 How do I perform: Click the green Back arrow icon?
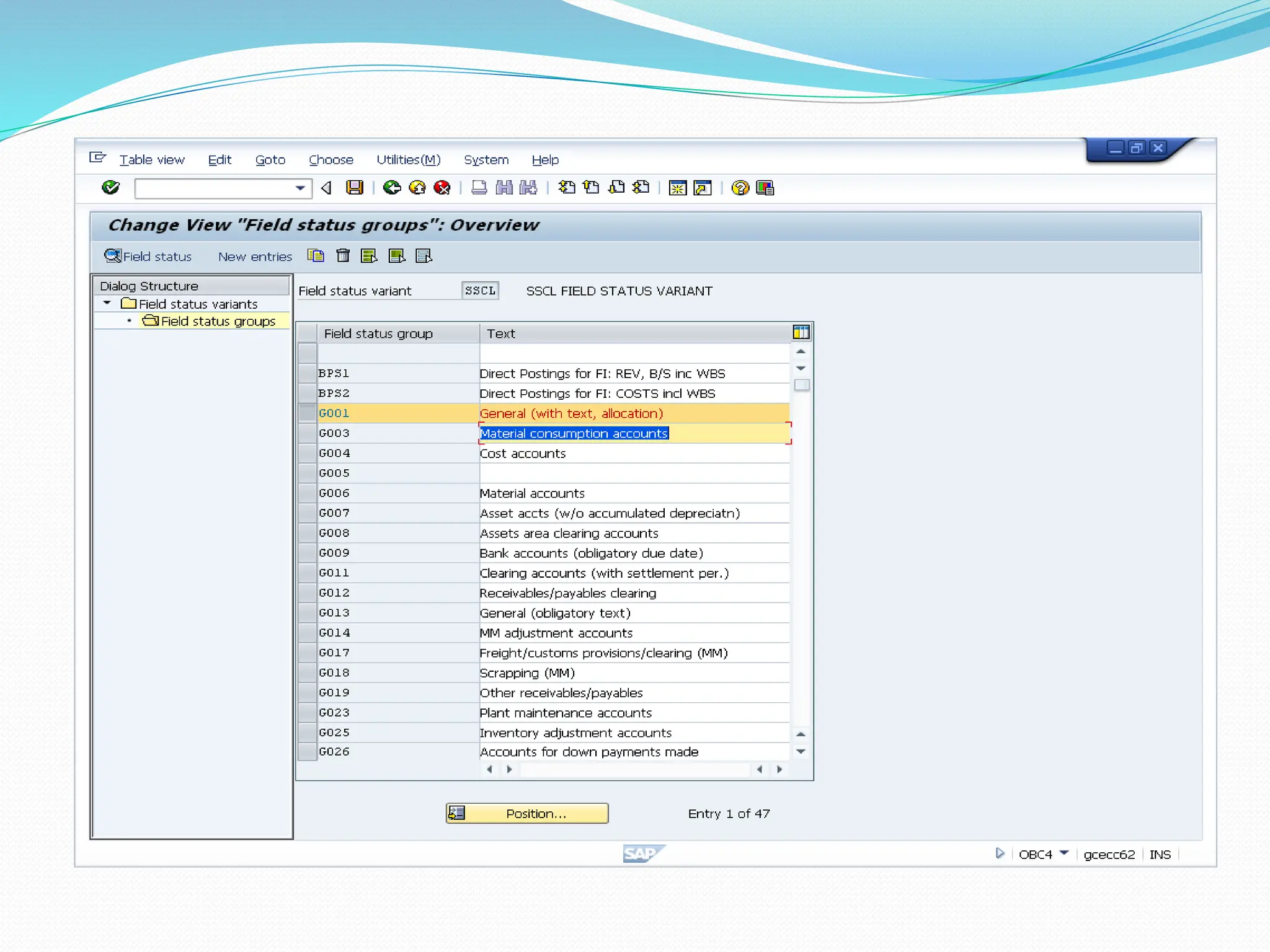click(392, 188)
